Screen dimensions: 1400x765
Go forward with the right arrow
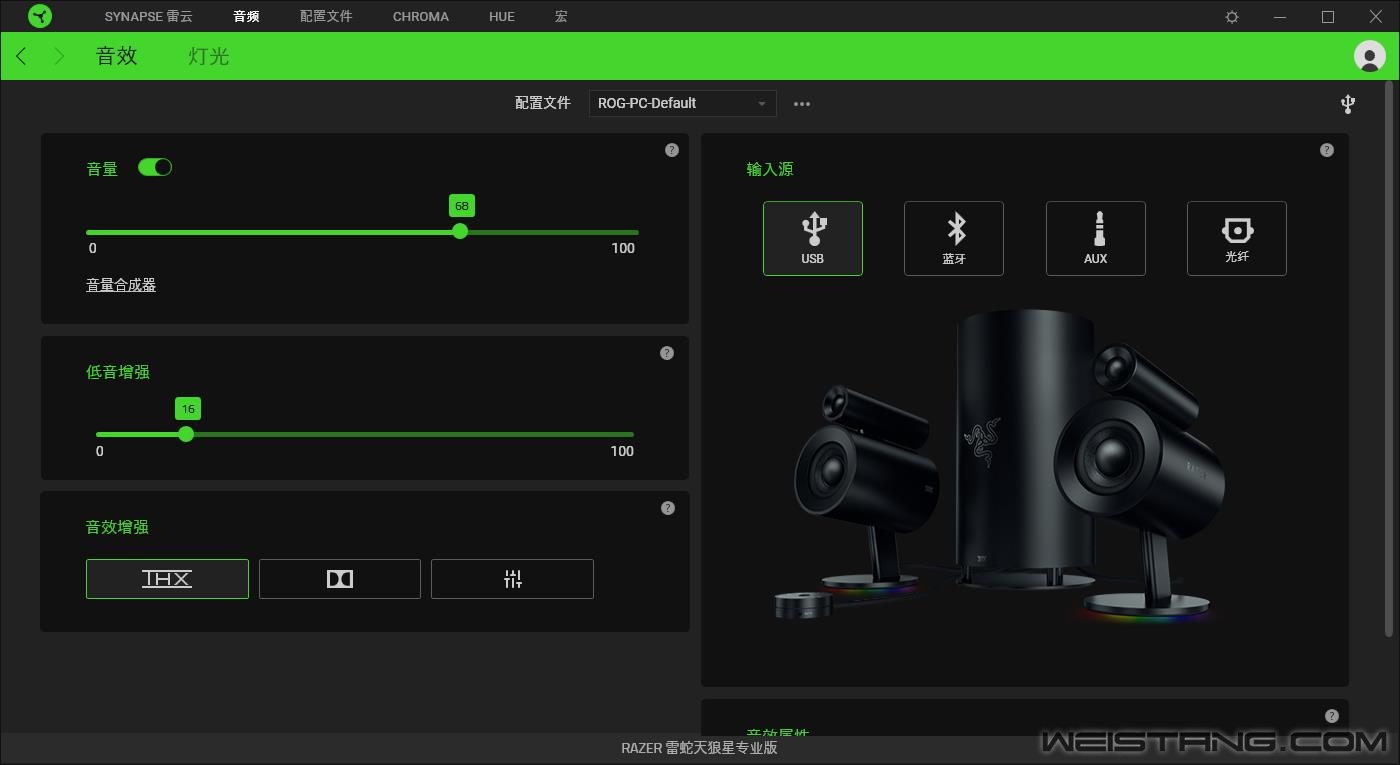(59, 56)
